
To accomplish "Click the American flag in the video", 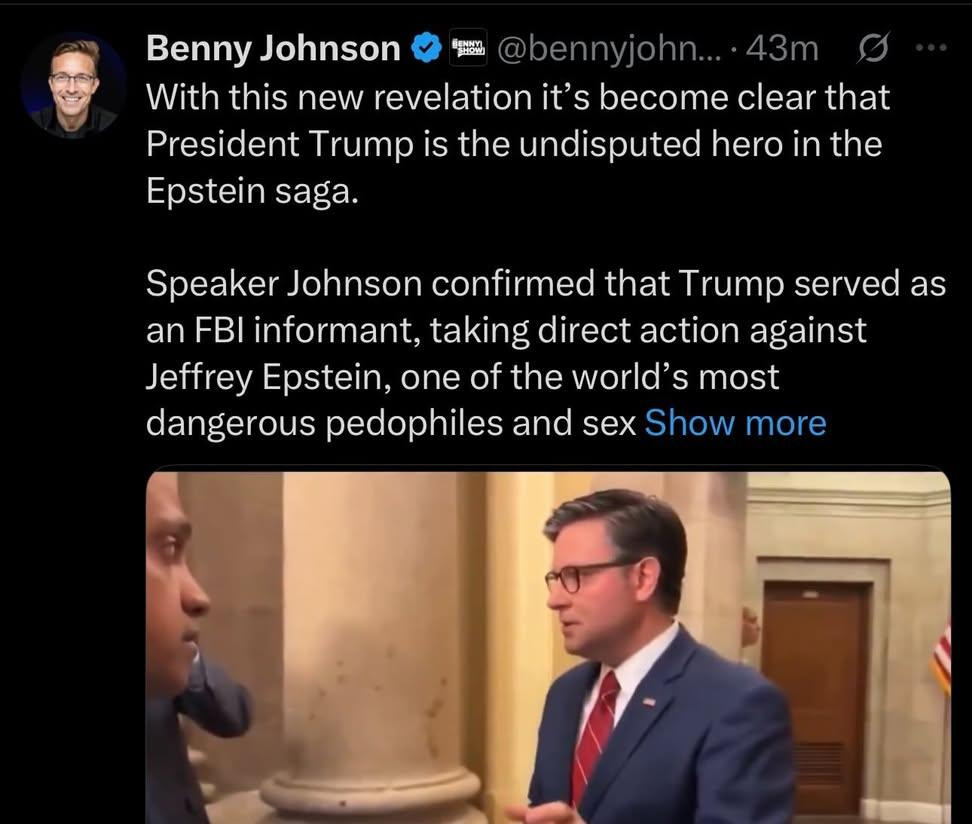I will pyautogui.click(x=942, y=656).
